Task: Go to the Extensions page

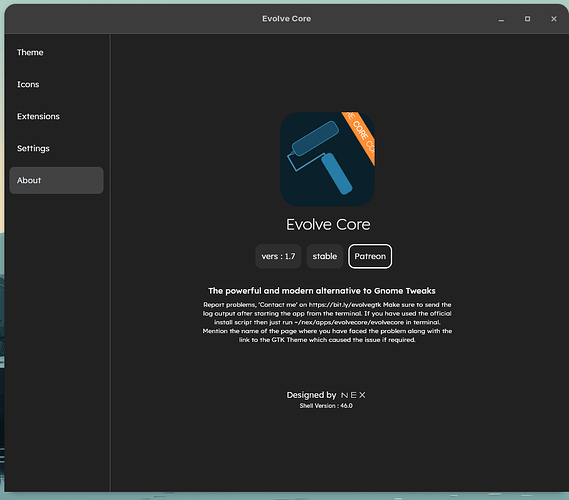Action: pyautogui.click(x=56, y=116)
